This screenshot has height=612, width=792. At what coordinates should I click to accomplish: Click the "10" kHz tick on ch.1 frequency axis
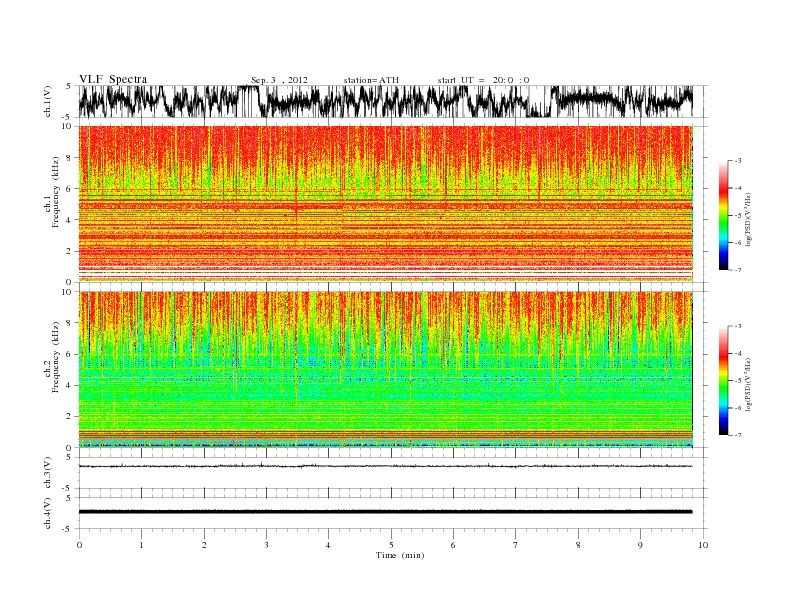click(68, 127)
